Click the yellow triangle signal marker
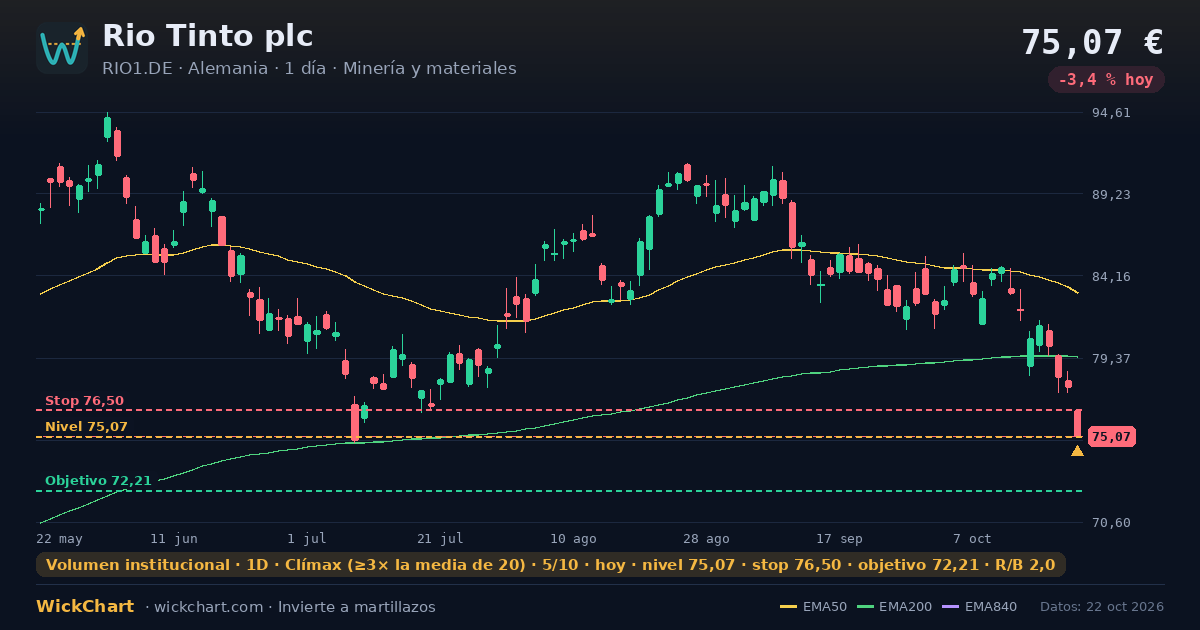The image size is (1200, 630). coord(1077,451)
